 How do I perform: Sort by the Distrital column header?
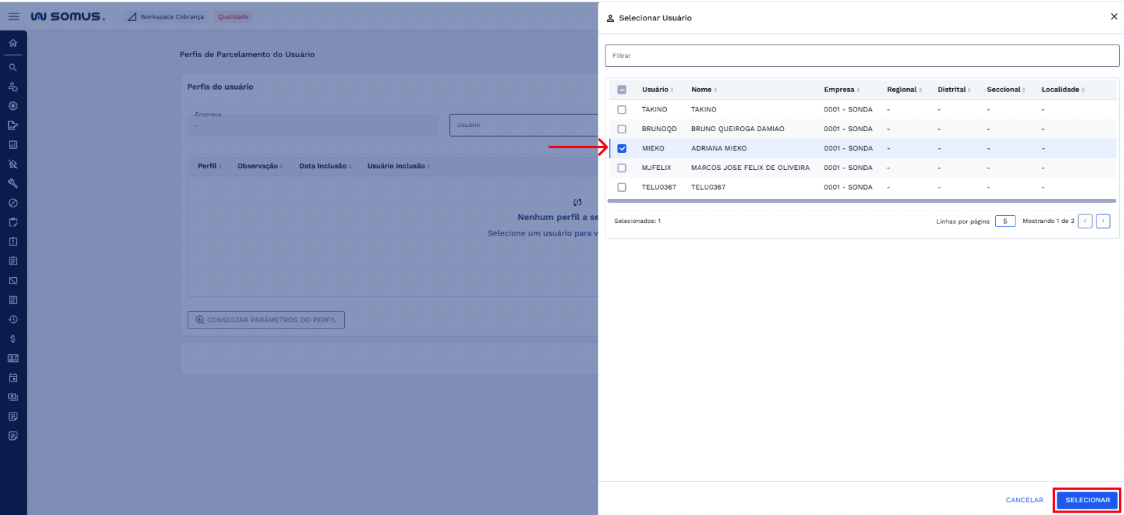(x=954, y=90)
